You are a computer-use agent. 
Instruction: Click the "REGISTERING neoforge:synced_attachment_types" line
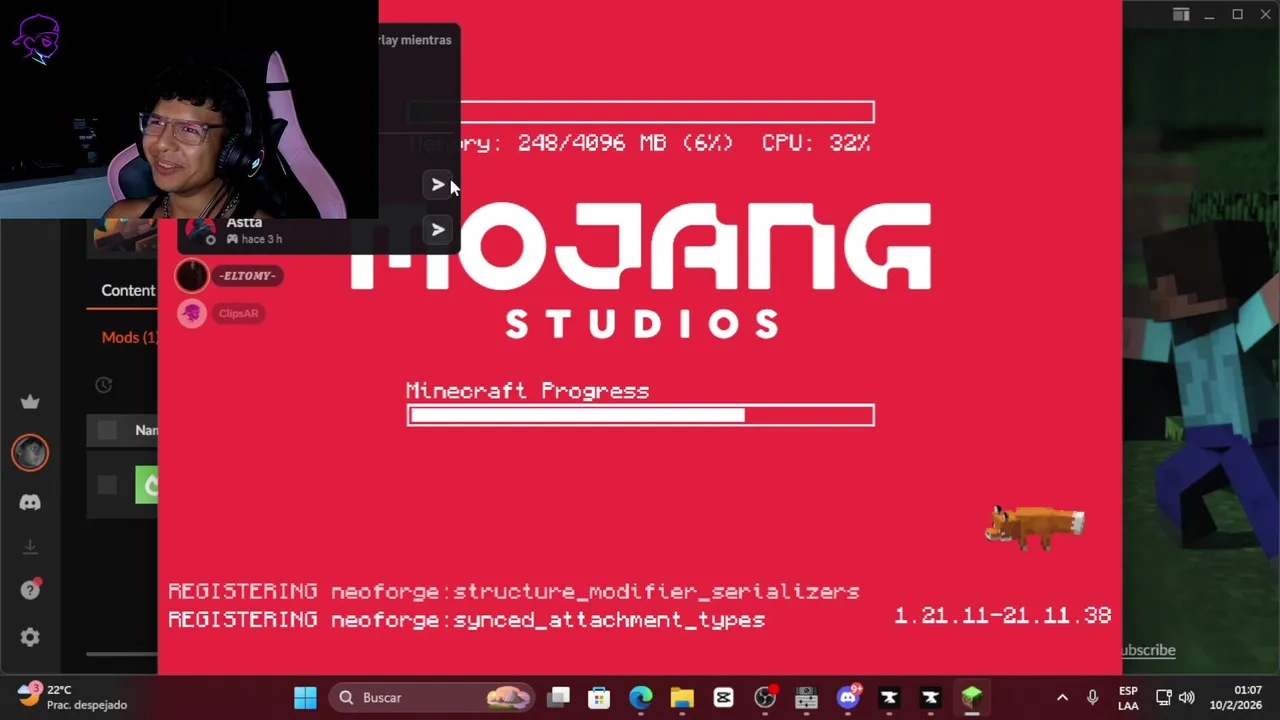point(466,620)
